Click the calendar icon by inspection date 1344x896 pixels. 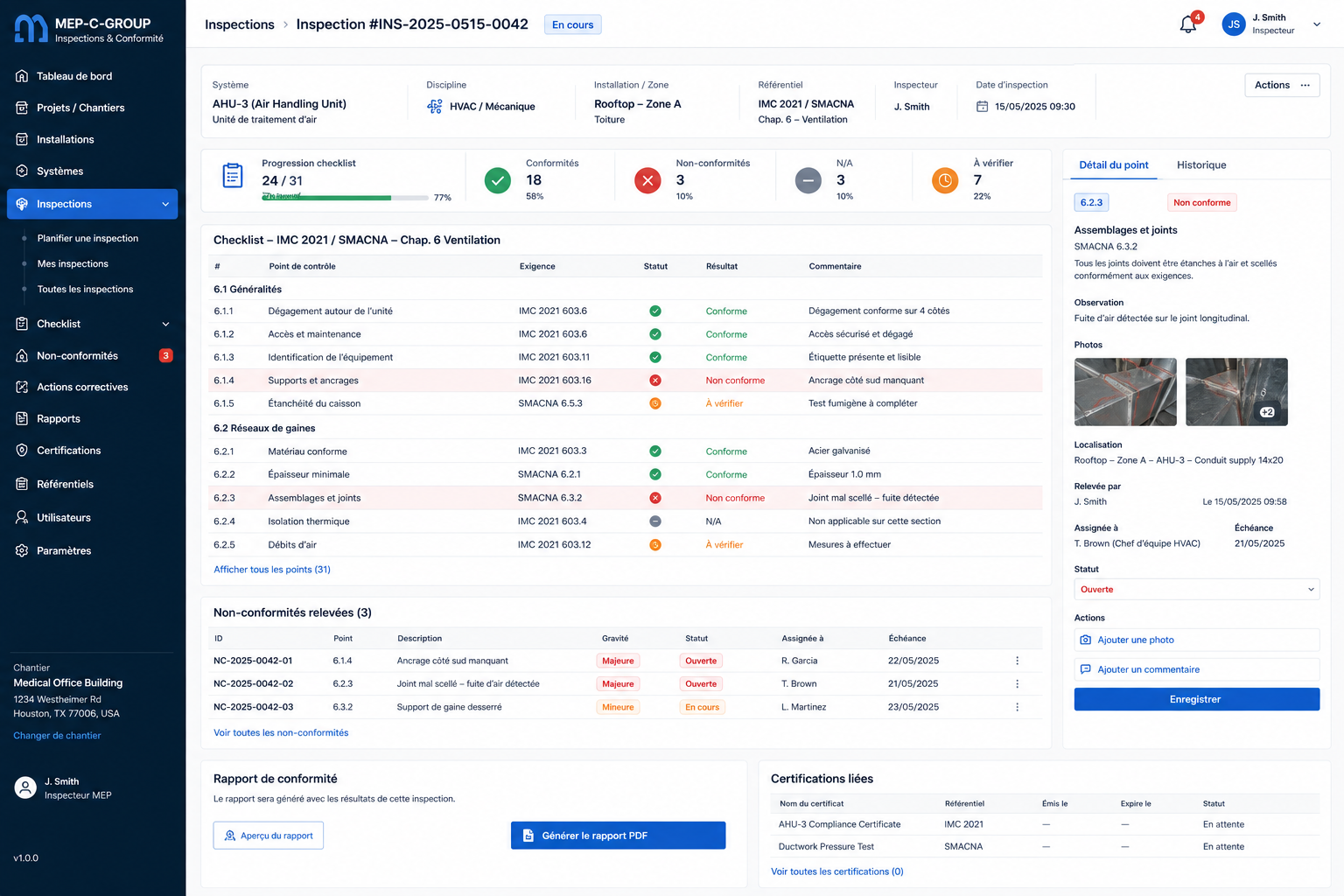(x=982, y=106)
